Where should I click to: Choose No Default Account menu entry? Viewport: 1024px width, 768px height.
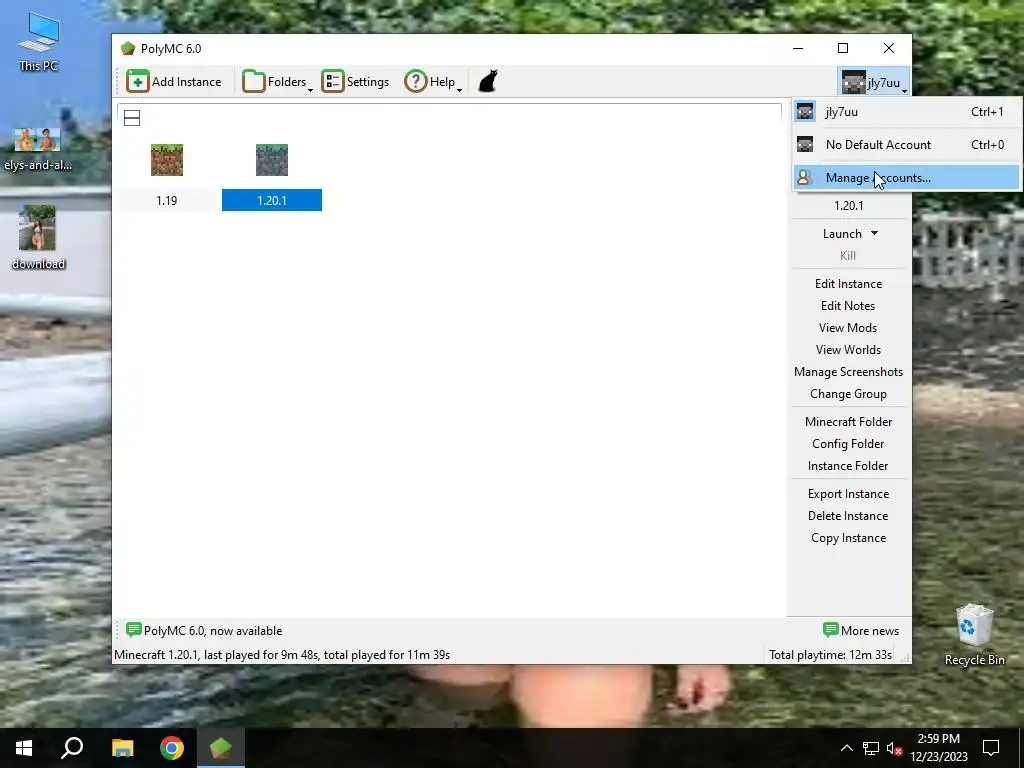(x=906, y=144)
